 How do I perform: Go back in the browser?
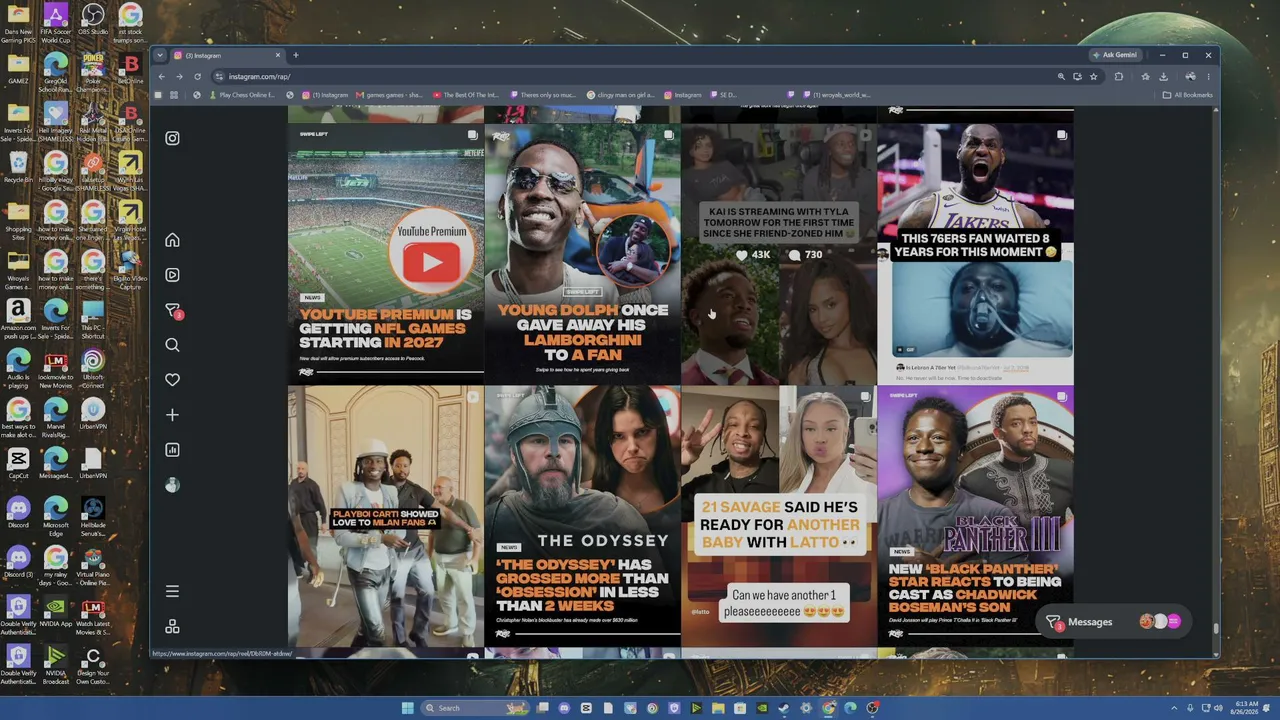pyautogui.click(x=161, y=76)
